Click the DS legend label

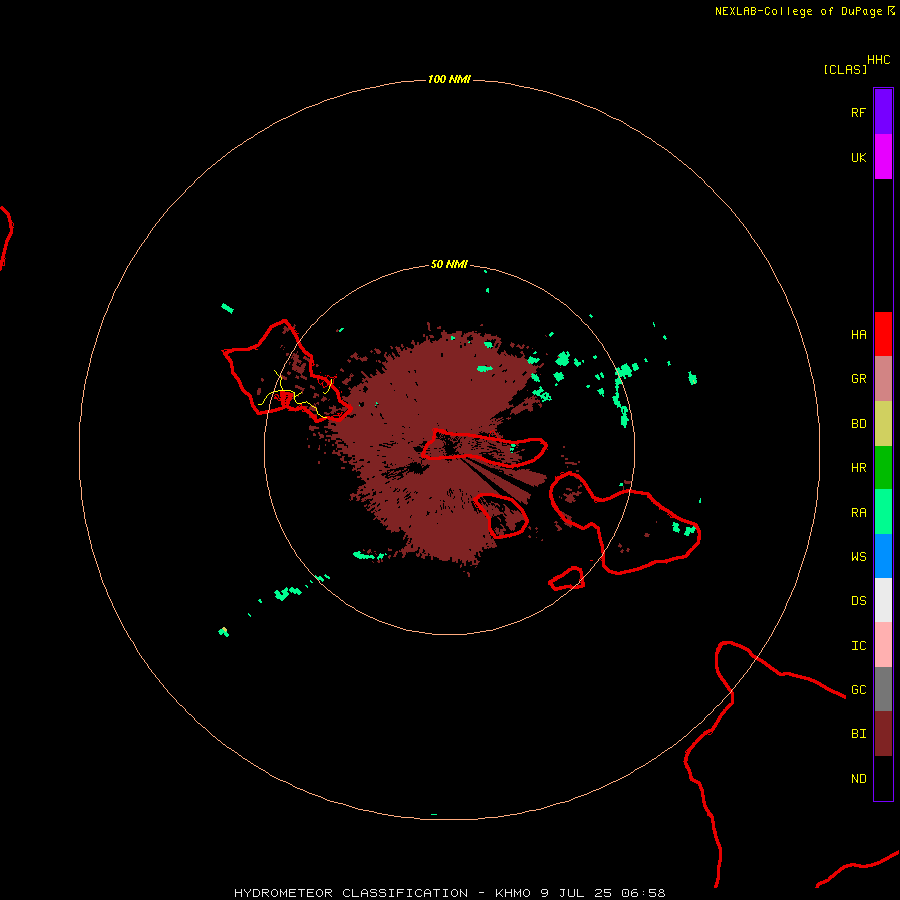point(858,601)
